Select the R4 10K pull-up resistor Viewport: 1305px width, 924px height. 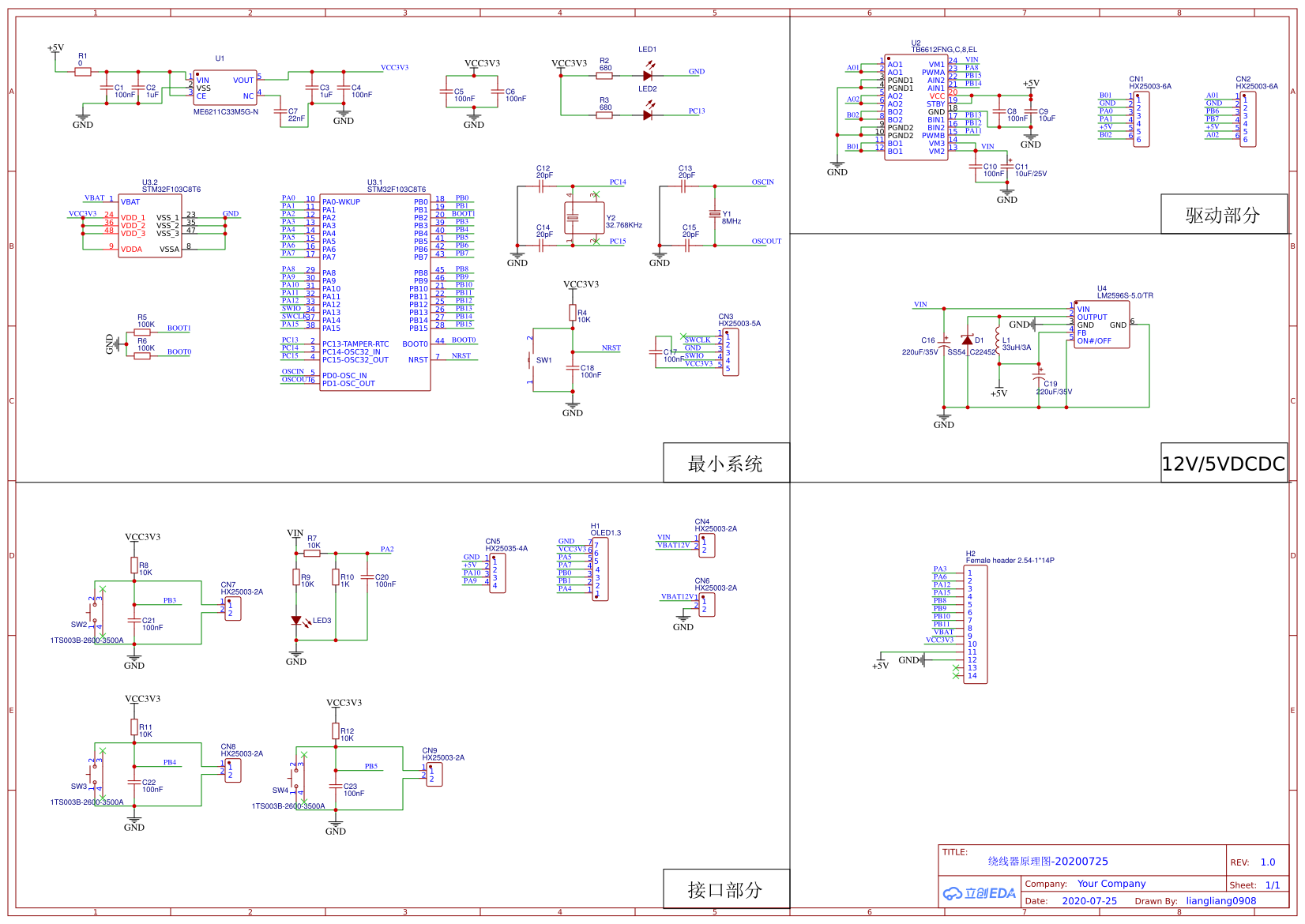[573, 313]
